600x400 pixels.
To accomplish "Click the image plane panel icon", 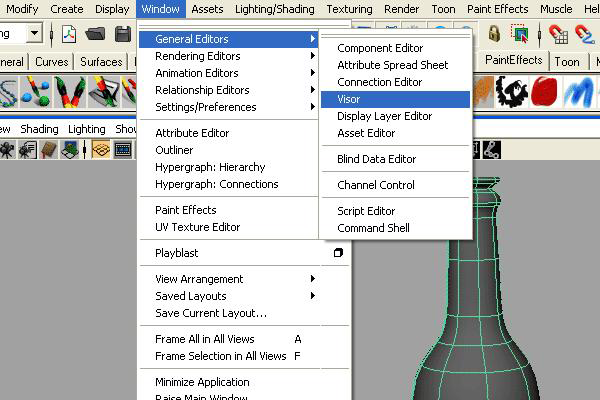I will coord(70,150).
